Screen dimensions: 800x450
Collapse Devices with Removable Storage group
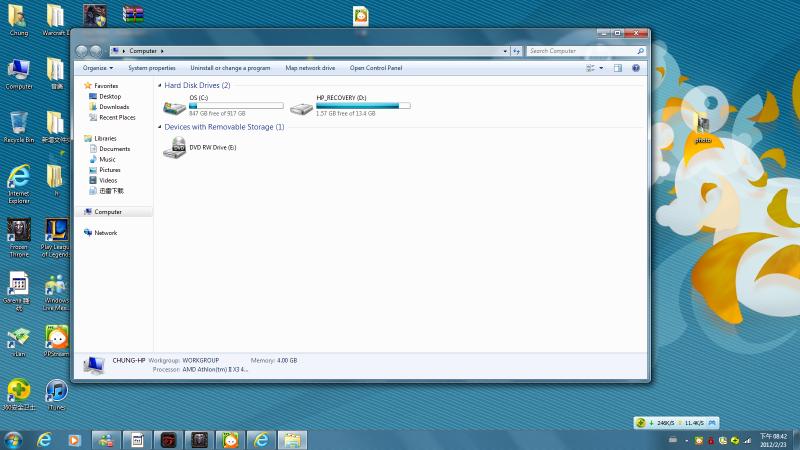point(160,127)
